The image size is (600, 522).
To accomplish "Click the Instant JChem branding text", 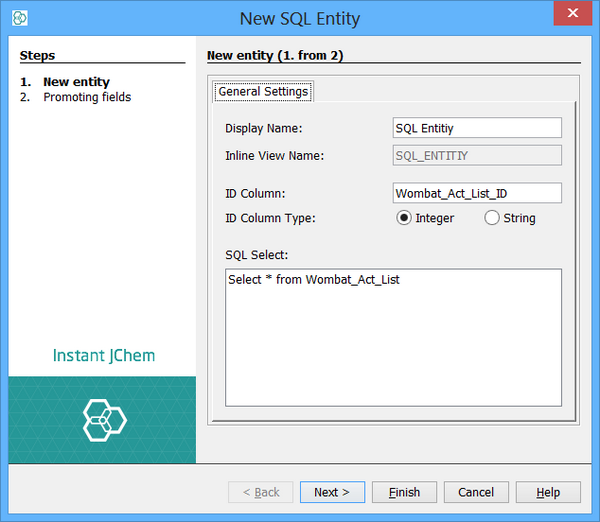I will coord(104,356).
